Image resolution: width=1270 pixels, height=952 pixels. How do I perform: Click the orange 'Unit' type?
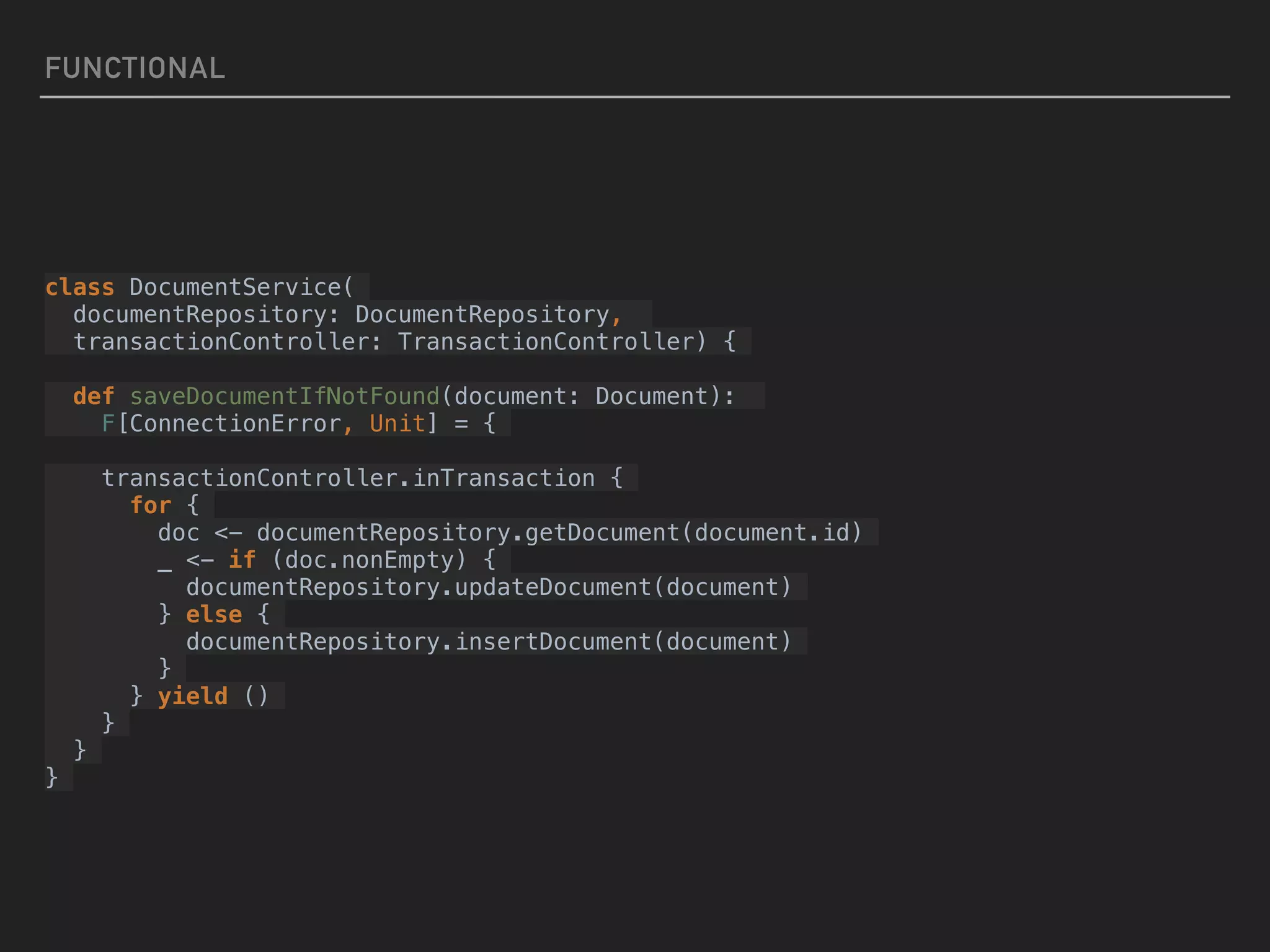click(397, 423)
